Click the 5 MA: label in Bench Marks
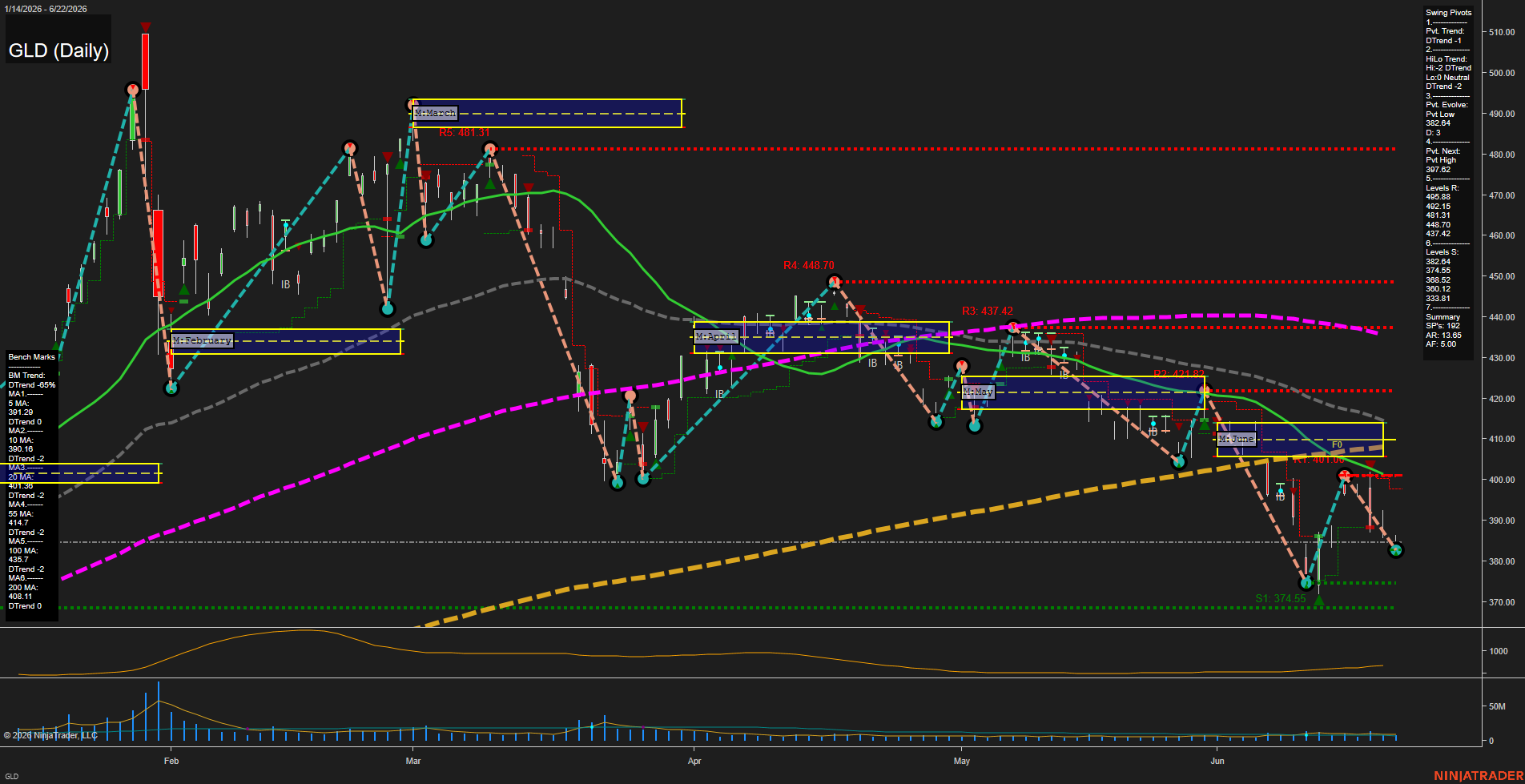This screenshot has height=784, width=1525. [20, 404]
